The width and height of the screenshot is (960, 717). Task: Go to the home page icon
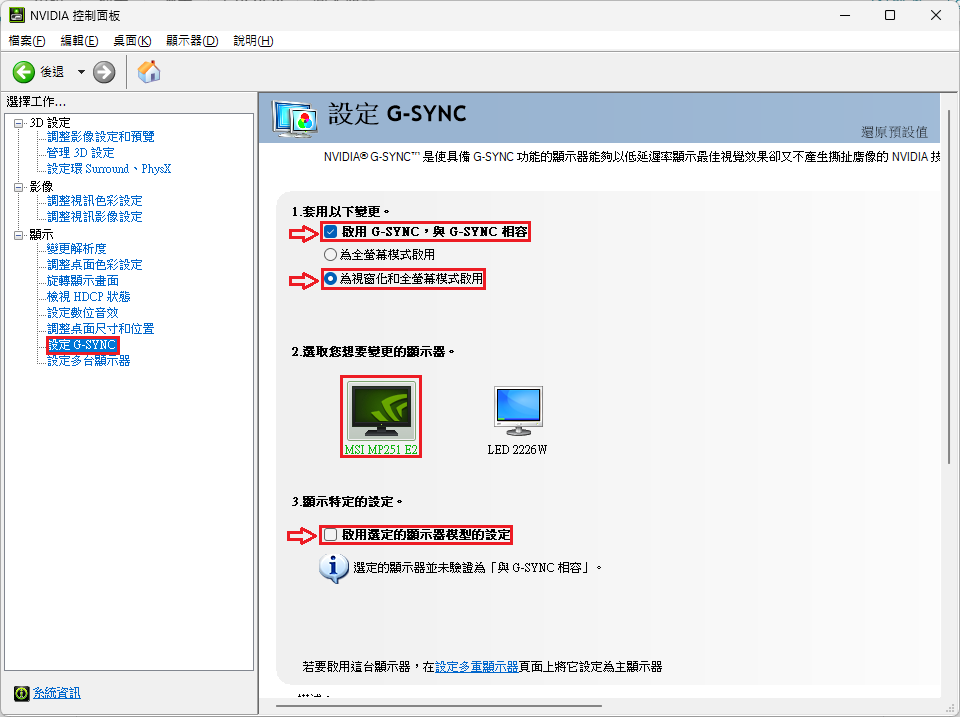tap(149, 72)
